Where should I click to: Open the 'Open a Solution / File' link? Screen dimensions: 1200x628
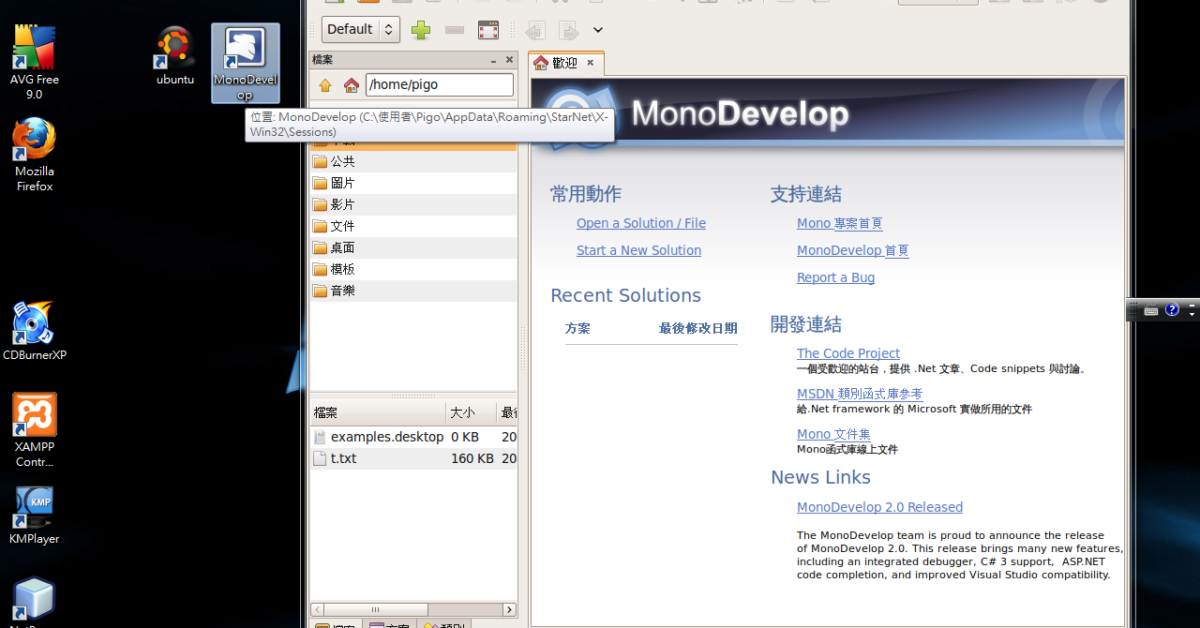pyautogui.click(x=640, y=223)
